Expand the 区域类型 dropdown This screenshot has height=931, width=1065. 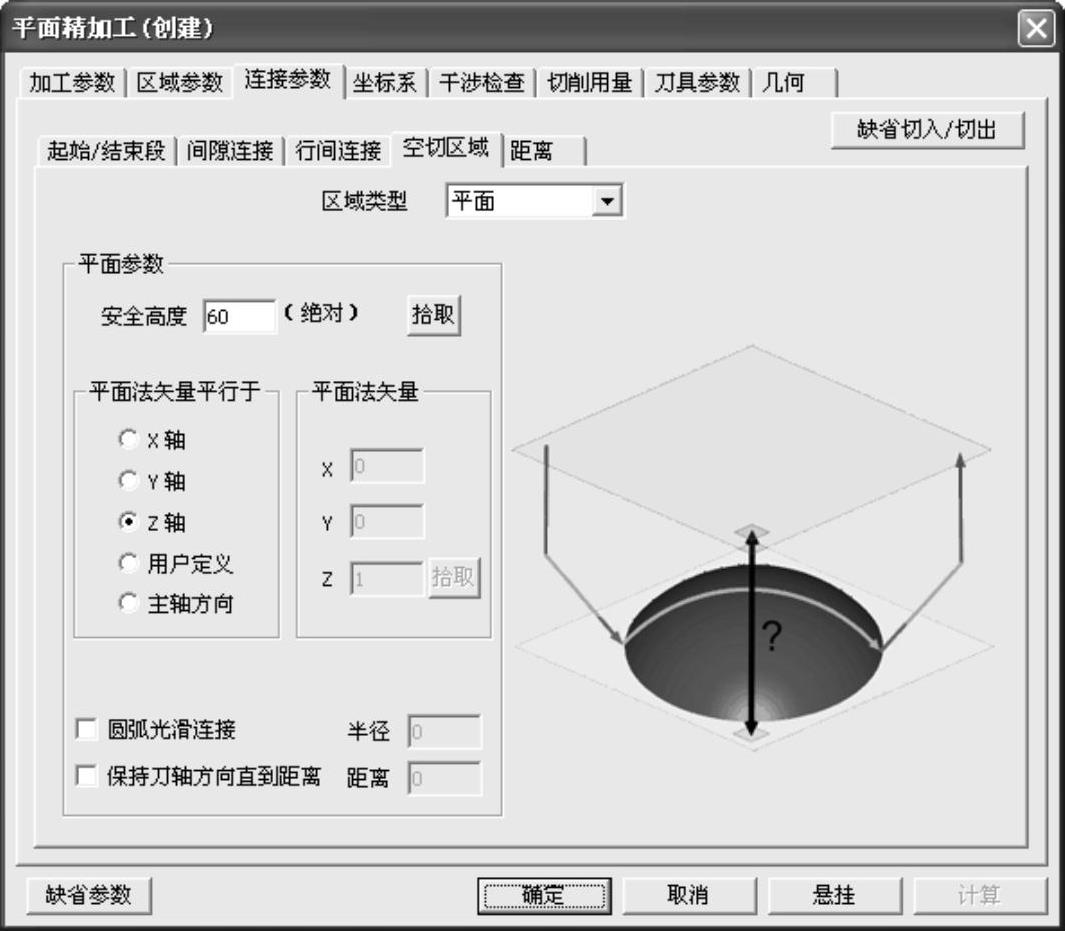pos(604,202)
